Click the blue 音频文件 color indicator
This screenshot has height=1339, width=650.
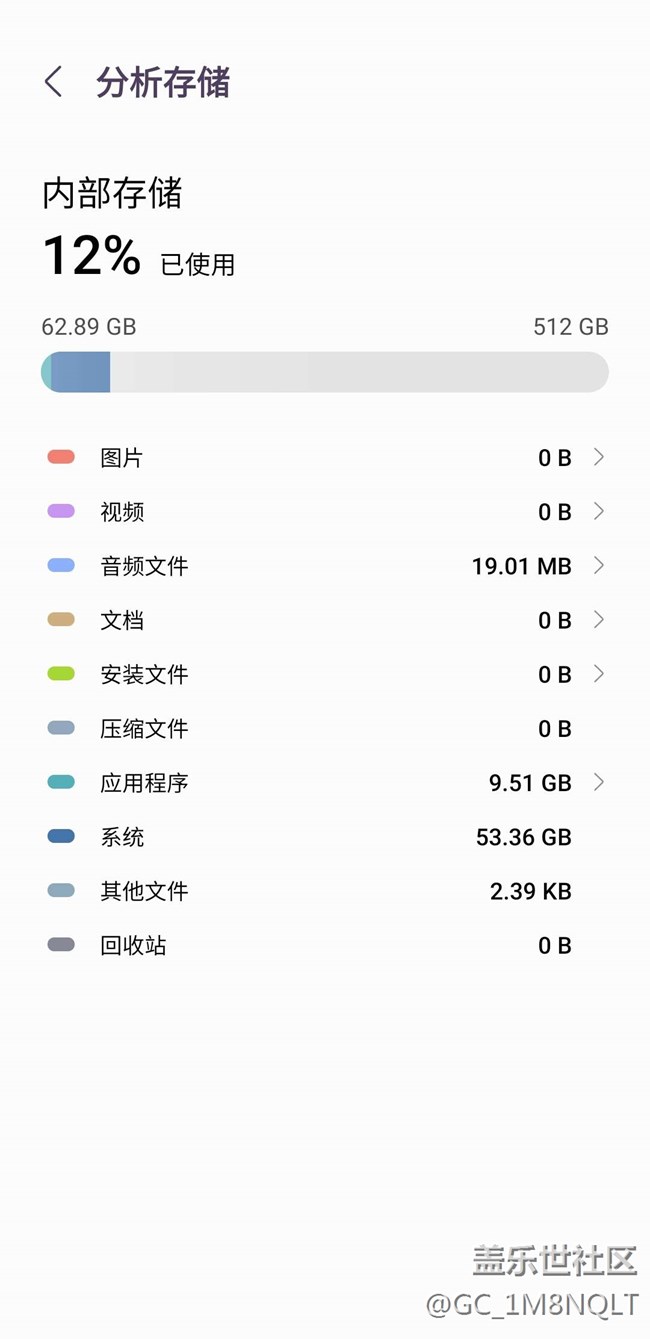61,565
